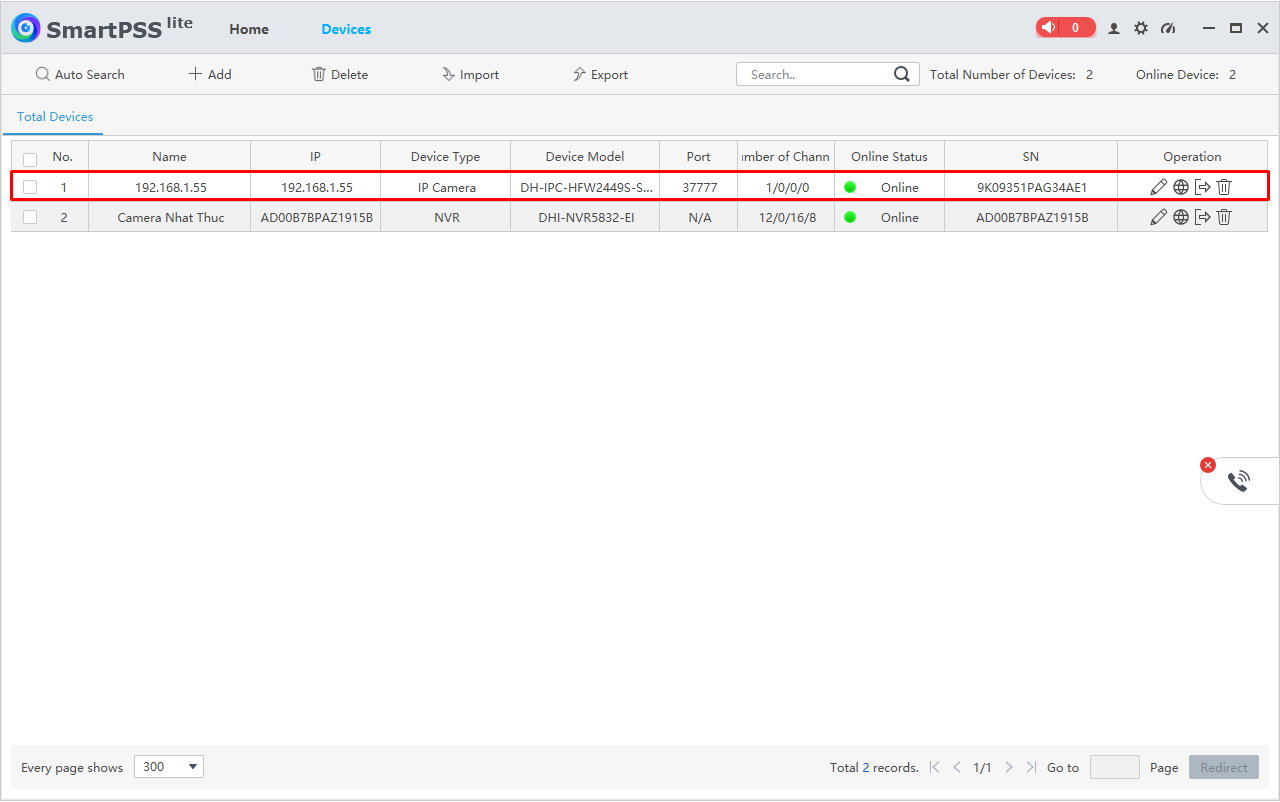Select the port 37777 cell
The image size is (1280, 802).
699,187
